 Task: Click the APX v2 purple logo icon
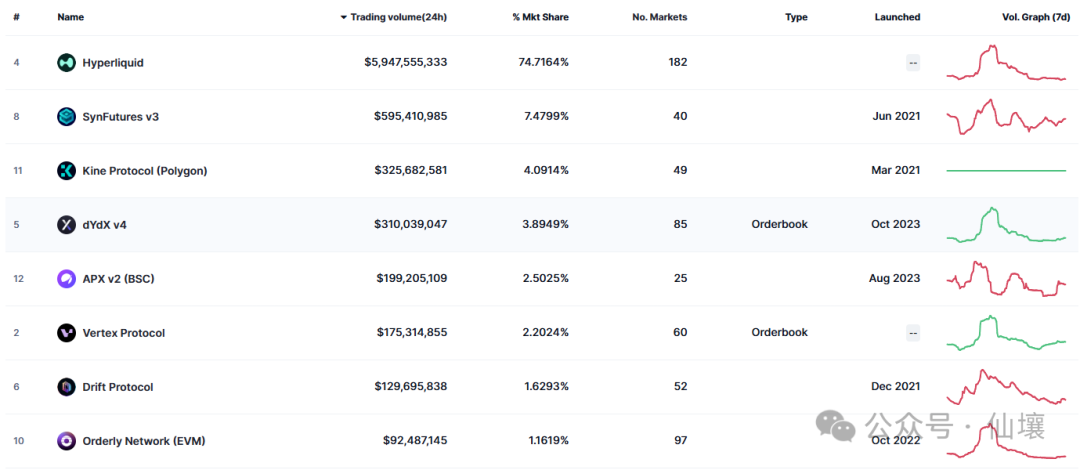66,279
